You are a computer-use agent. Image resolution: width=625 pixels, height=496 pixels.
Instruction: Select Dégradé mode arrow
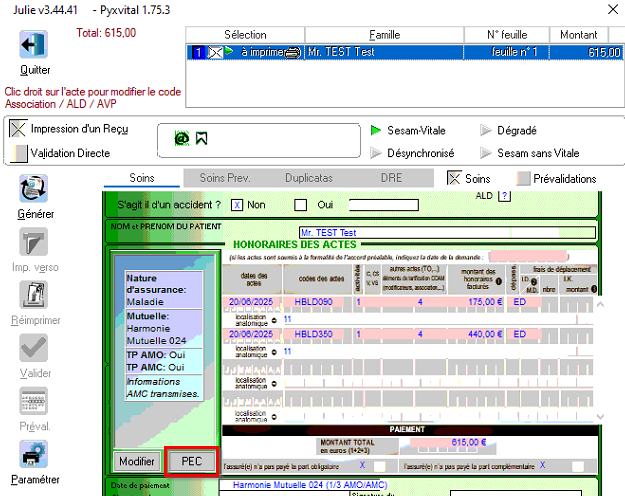pyautogui.click(x=485, y=130)
